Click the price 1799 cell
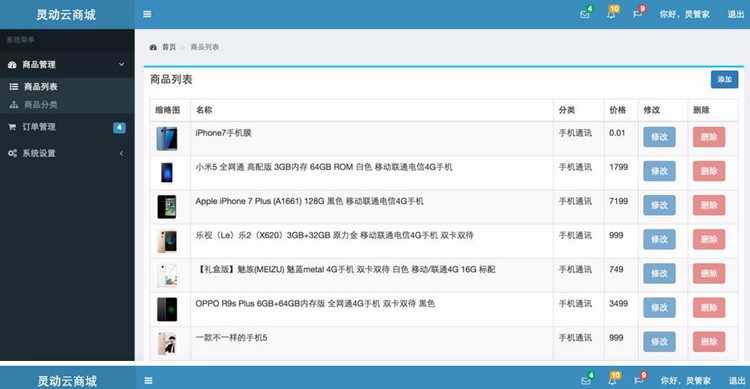Screen dimensions: 750x389 tap(618, 167)
